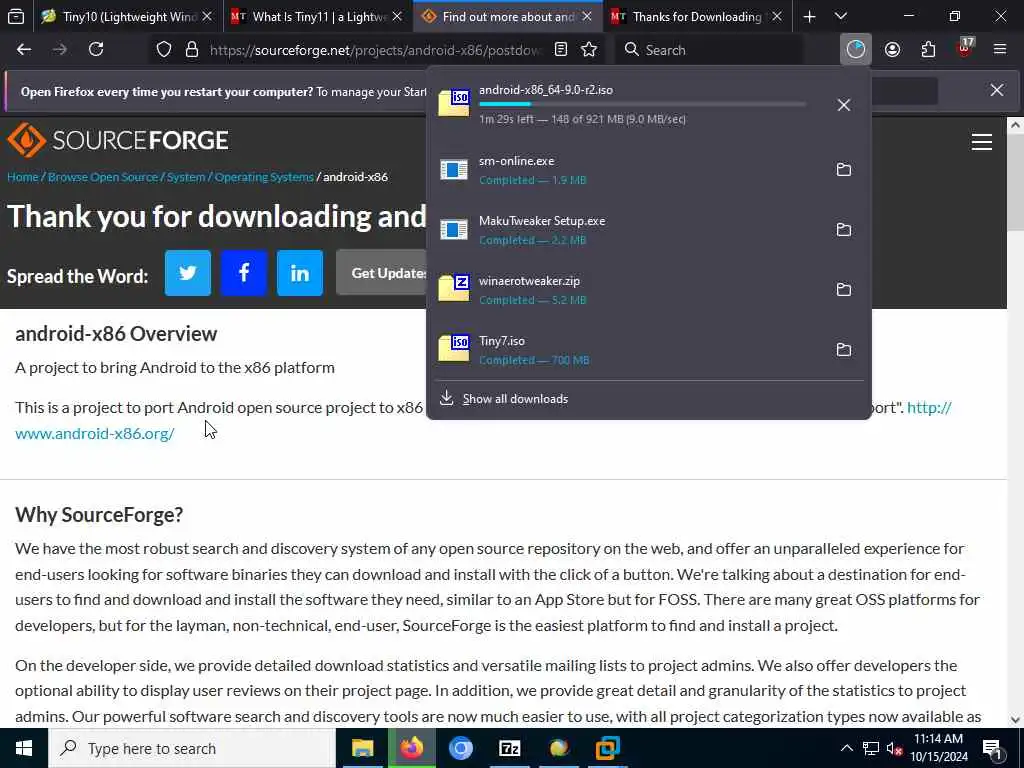Reload the current SourceForge page
The width and height of the screenshot is (1024, 768).
tap(96, 50)
